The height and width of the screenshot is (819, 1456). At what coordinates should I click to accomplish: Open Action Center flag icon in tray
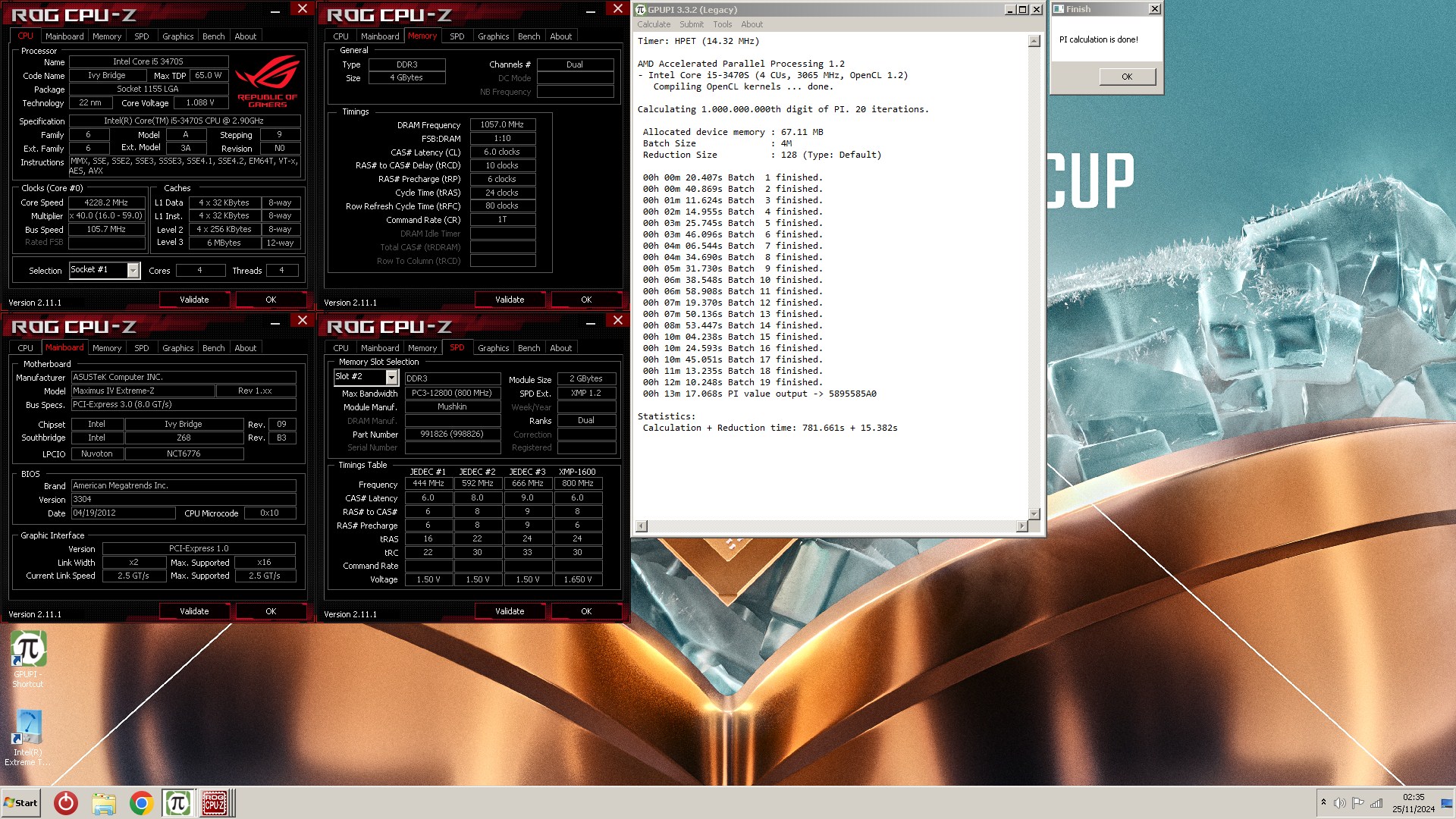[x=1357, y=802]
